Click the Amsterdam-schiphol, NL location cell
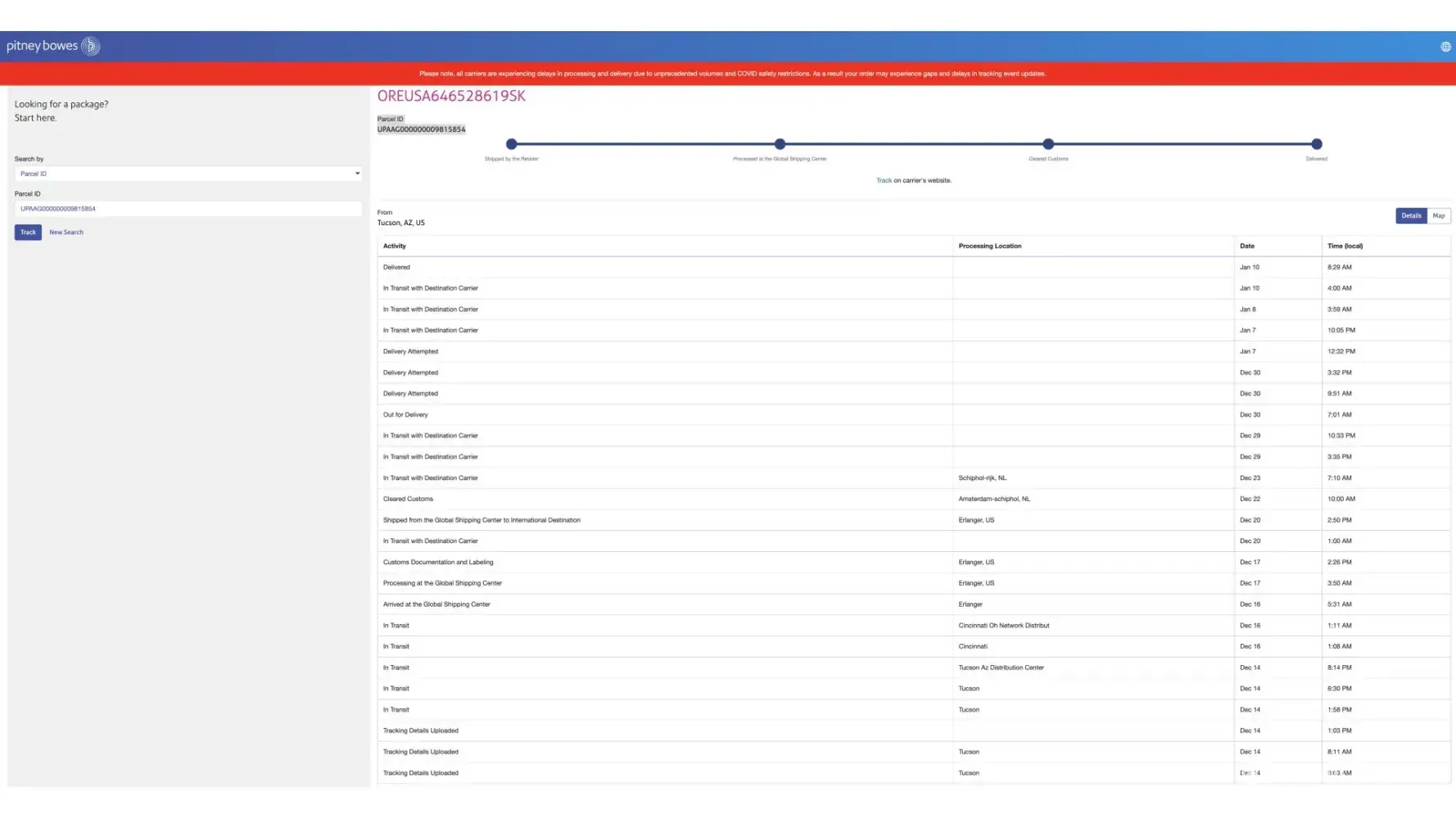Screen dimensions: 1456x819 [x=994, y=499]
